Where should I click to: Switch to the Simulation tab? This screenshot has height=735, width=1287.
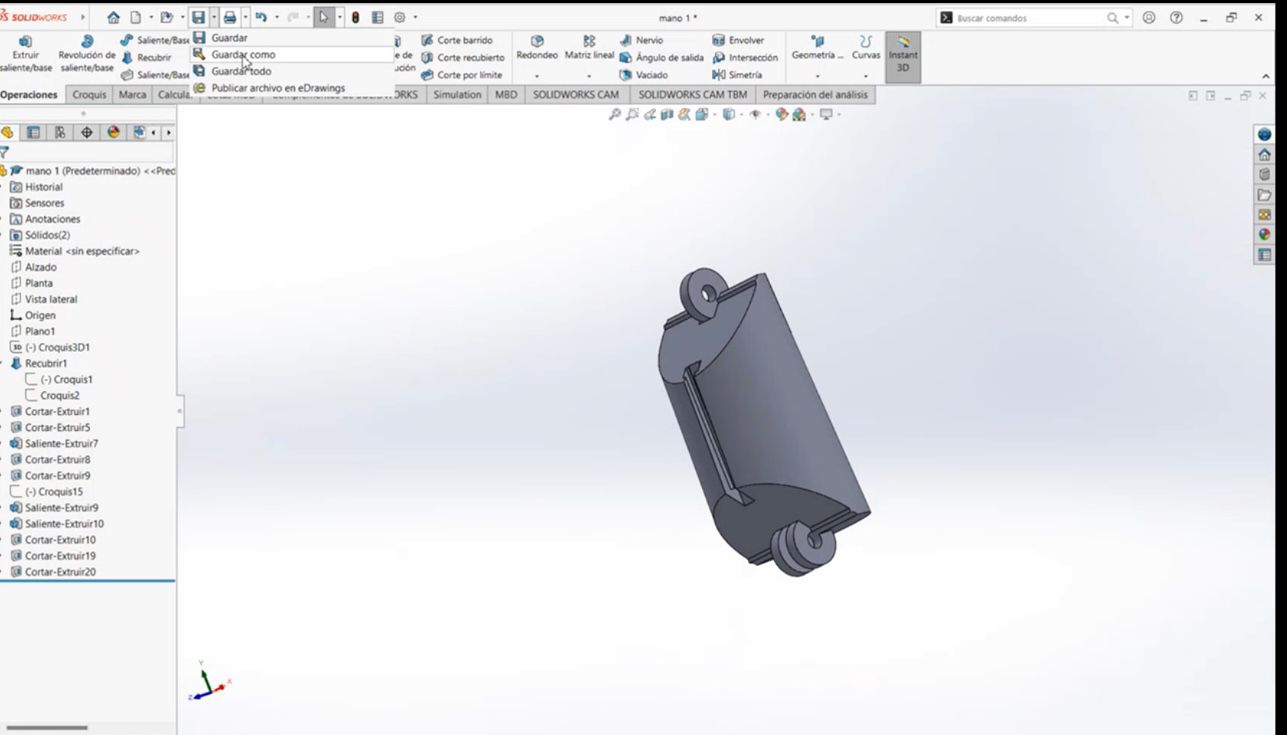457,95
